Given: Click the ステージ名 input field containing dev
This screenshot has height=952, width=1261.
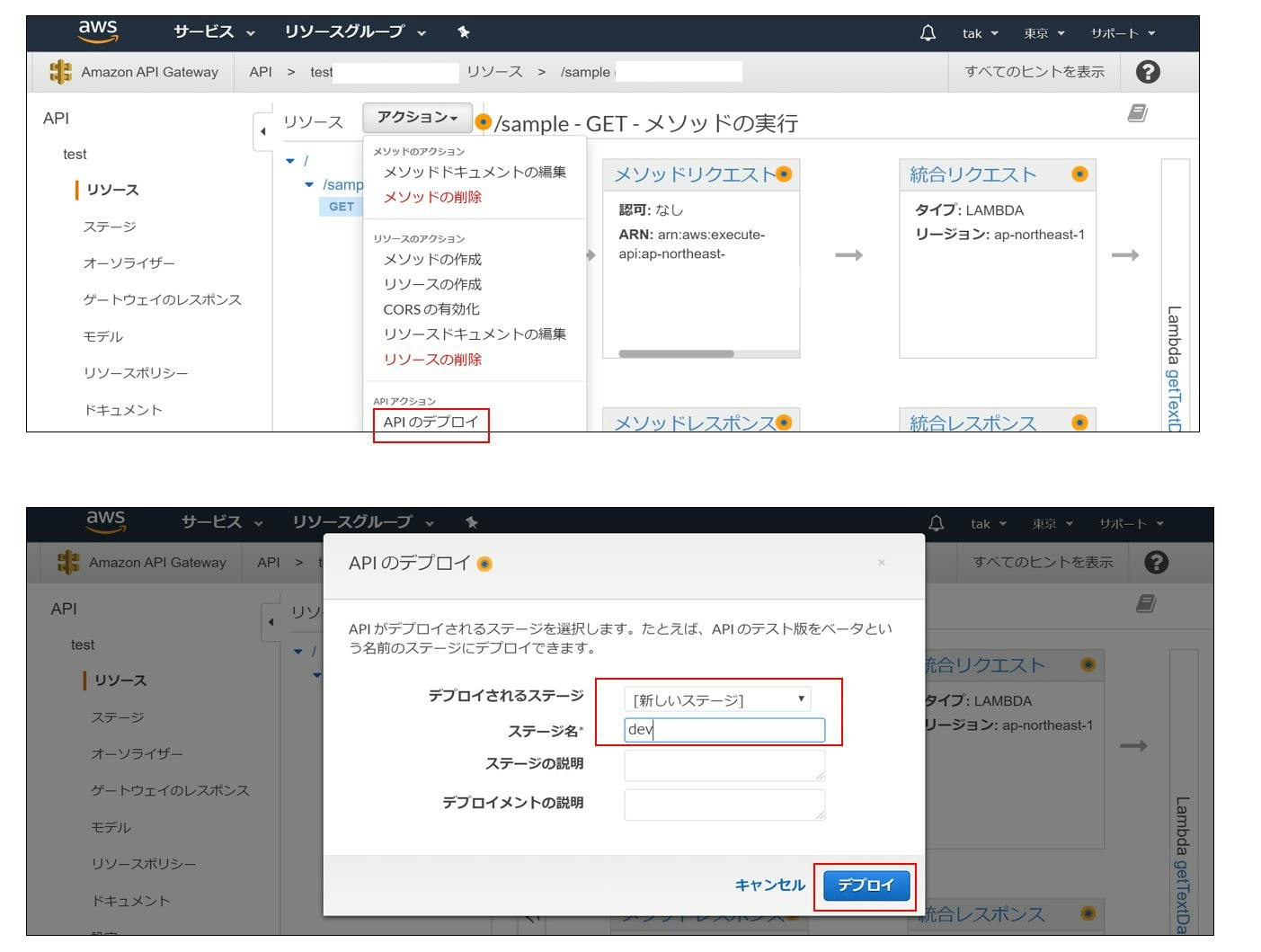Looking at the screenshot, I should pos(724,730).
